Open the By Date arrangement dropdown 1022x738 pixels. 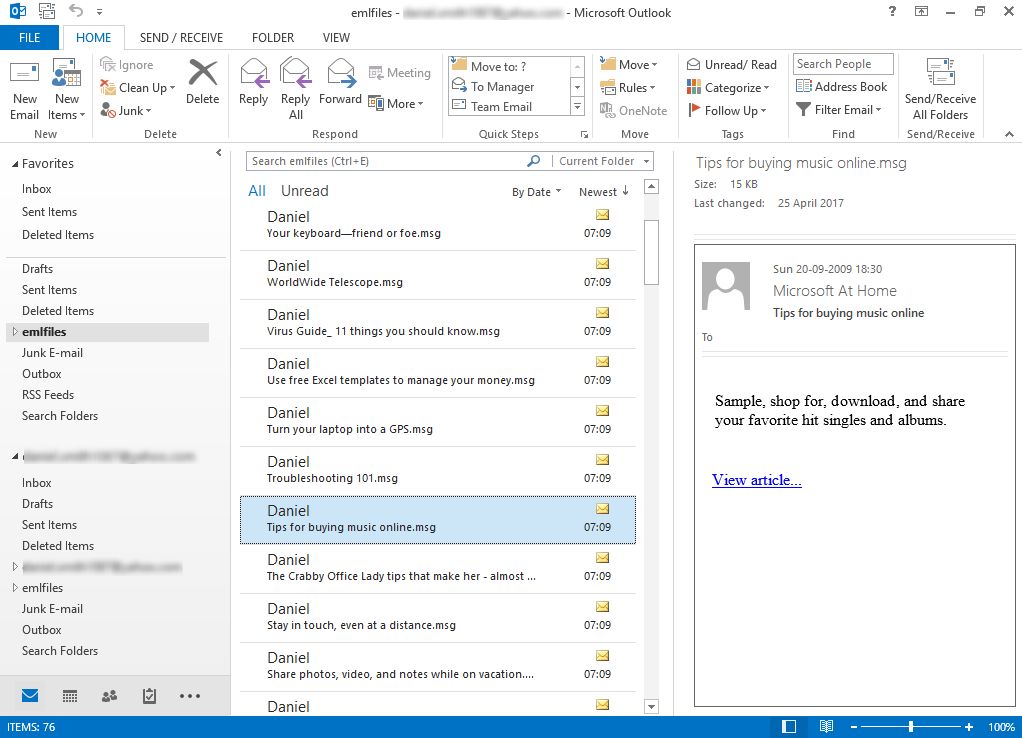[536, 192]
